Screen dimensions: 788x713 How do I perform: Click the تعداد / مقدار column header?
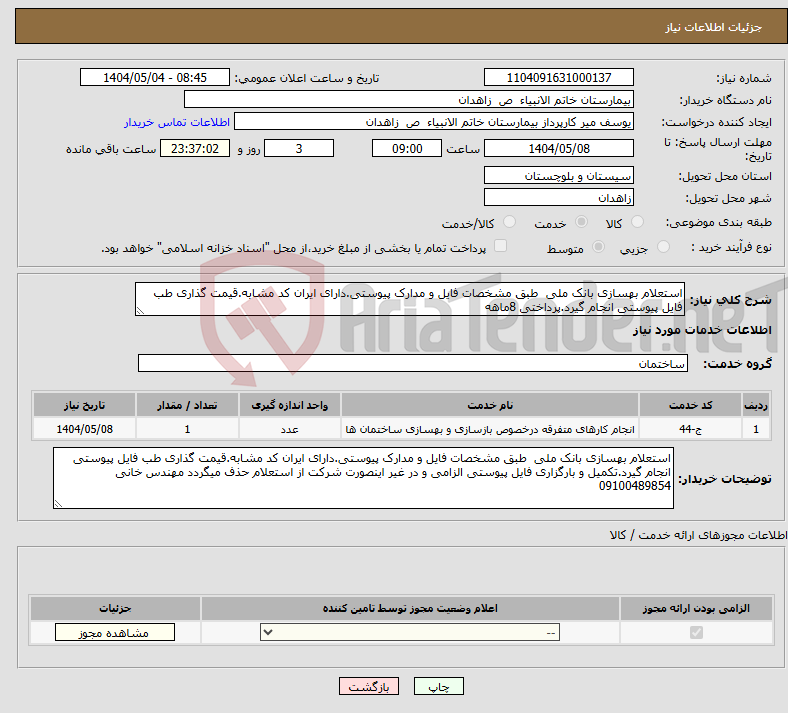(x=187, y=405)
